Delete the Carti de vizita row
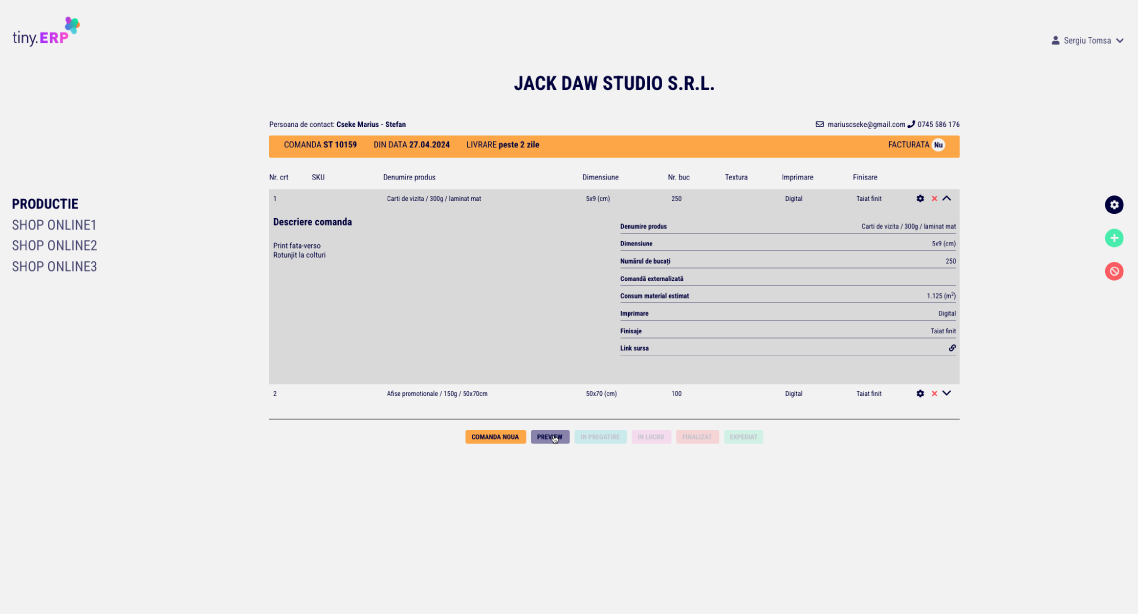 tap(934, 199)
